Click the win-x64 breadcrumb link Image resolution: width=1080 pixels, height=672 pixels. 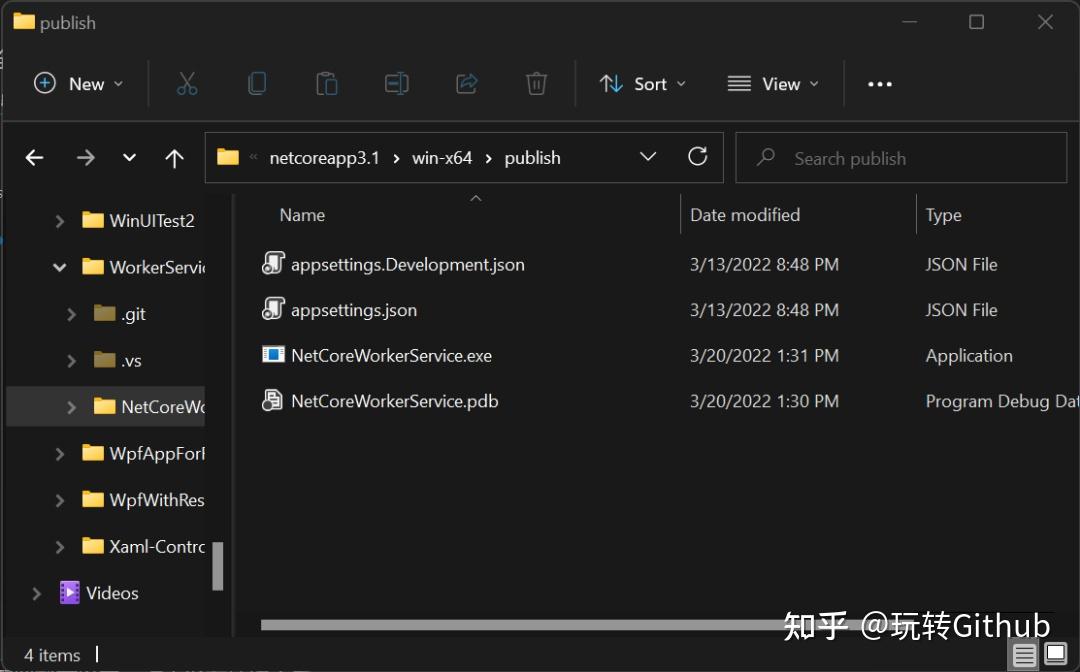442,157
